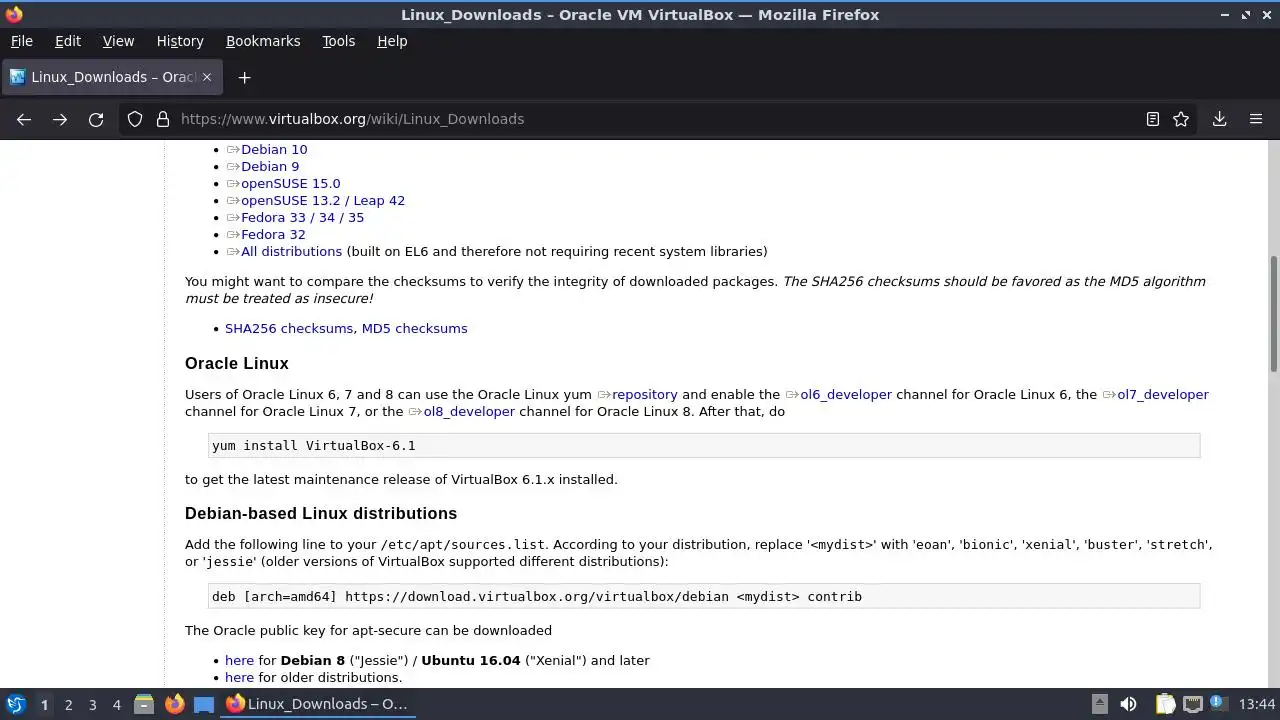Click the 13:44 clock
Image resolution: width=1280 pixels, height=720 pixels.
coord(1256,704)
